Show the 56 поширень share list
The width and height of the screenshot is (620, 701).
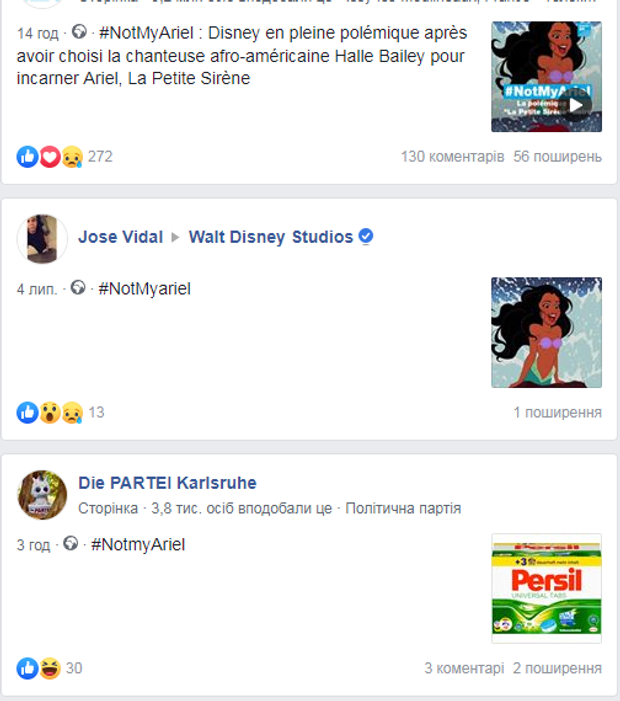coord(557,157)
